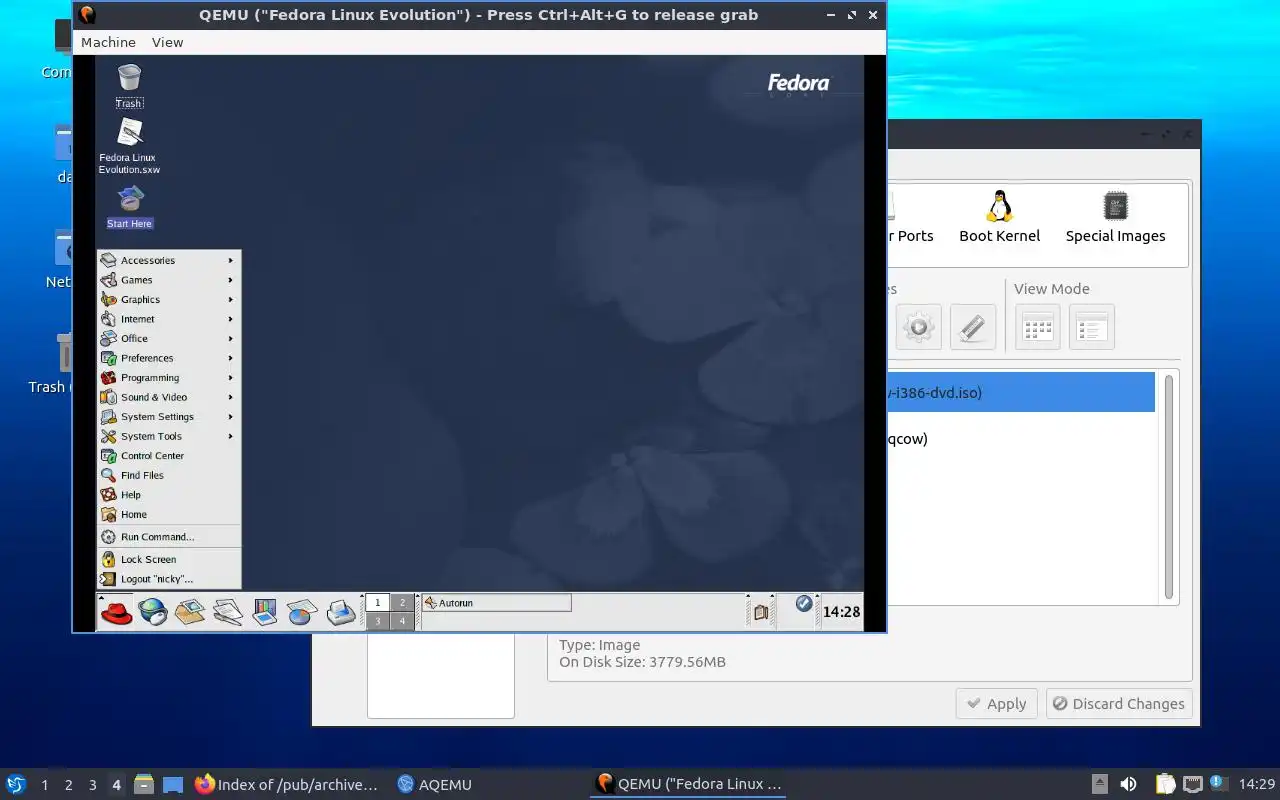Expand the Preferences submenu

point(168,358)
